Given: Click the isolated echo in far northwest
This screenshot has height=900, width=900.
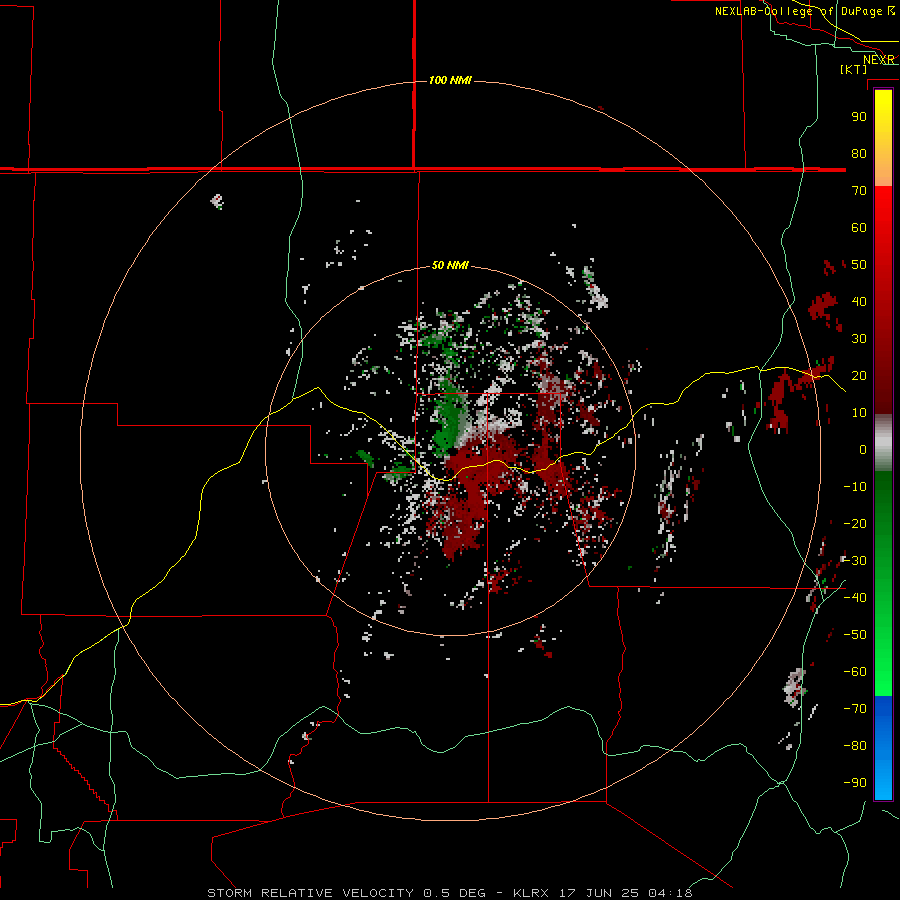Looking at the screenshot, I should point(217,201).
